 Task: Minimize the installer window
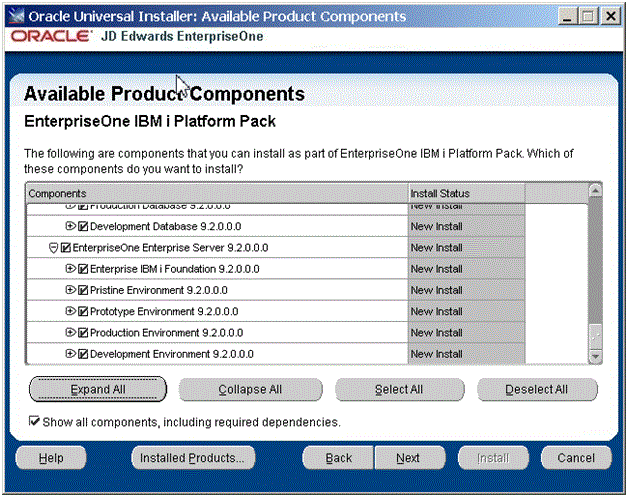[x=567, y=16]
